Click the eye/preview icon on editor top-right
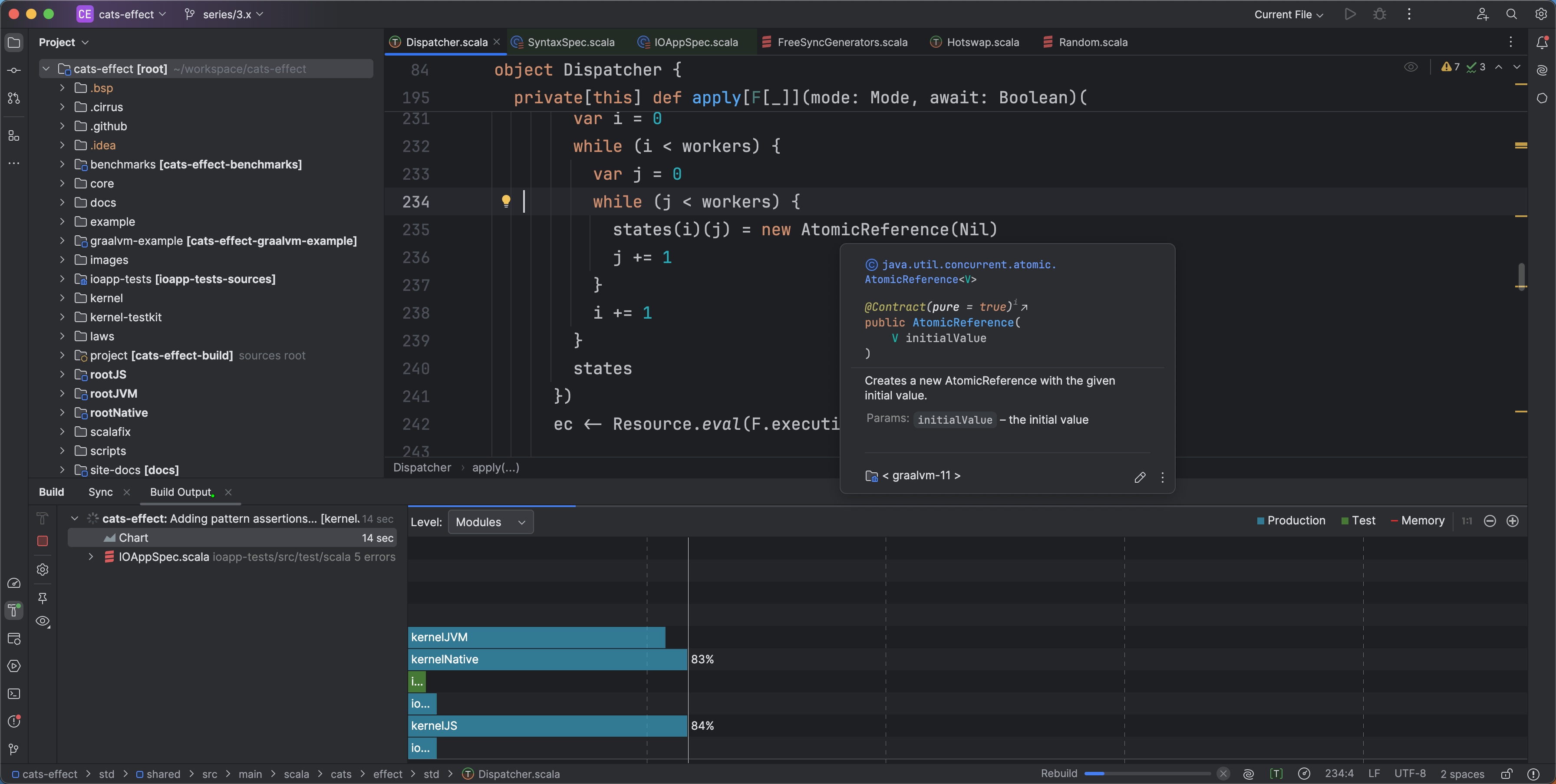The height and width of the screenshot is (784, 1556). (x=1412, y=66)
